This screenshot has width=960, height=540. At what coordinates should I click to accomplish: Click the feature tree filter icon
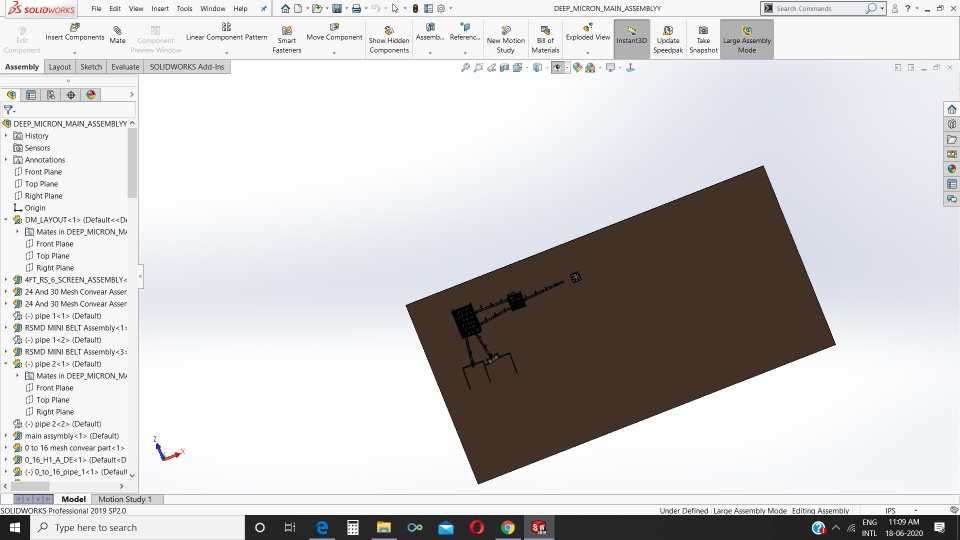tap(8, 110)
